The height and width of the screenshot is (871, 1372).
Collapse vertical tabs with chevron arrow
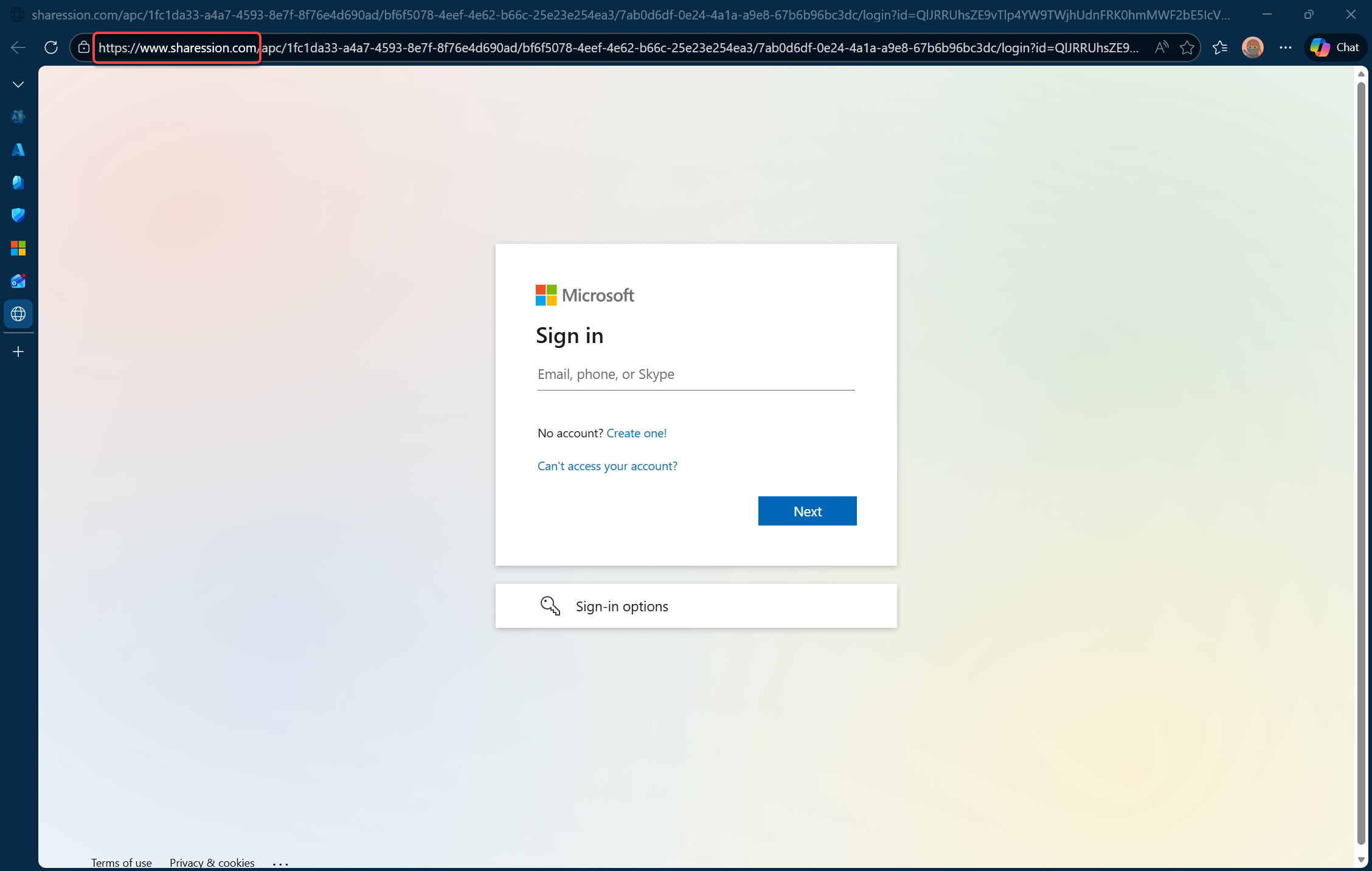18,85
